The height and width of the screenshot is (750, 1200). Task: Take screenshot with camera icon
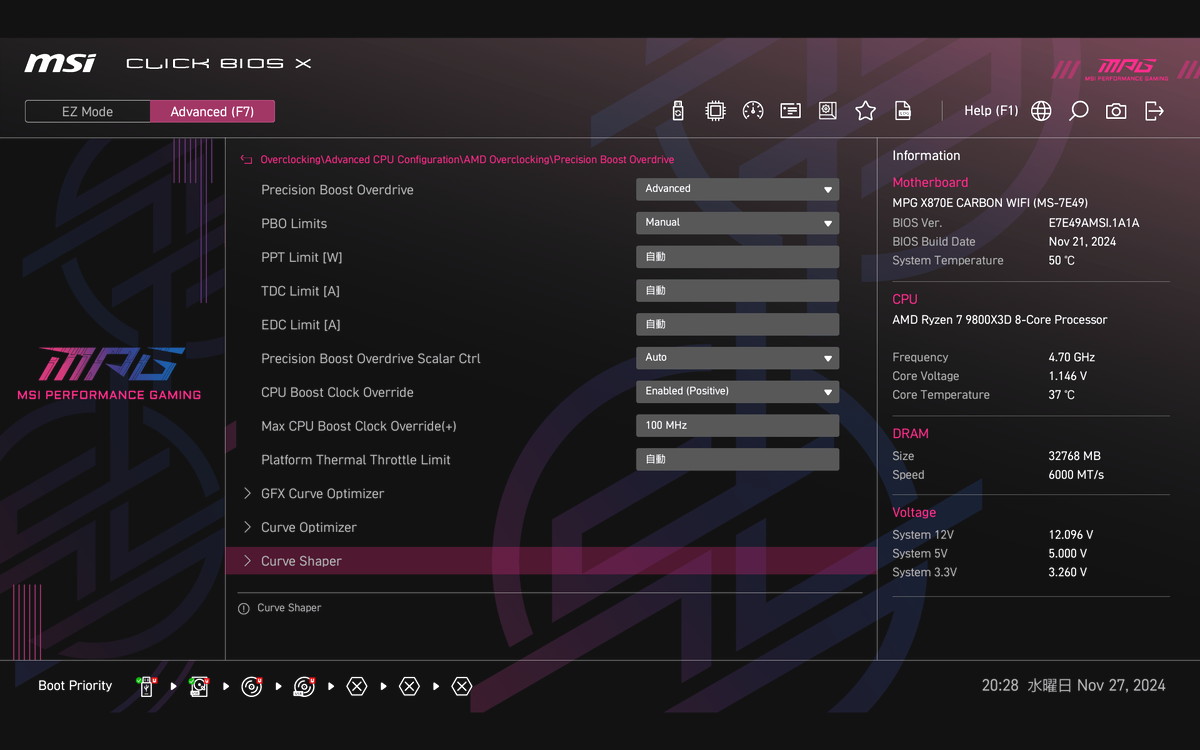[1116, 111]
